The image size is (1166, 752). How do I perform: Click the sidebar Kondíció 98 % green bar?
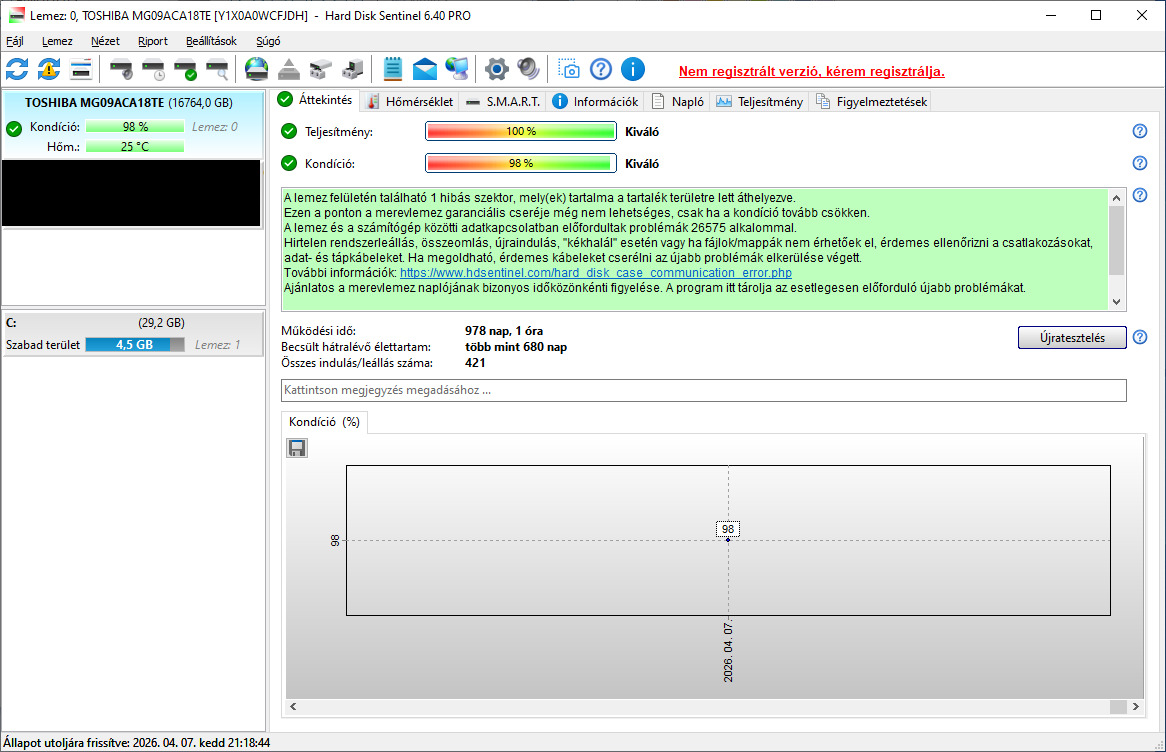pos(135,127)
